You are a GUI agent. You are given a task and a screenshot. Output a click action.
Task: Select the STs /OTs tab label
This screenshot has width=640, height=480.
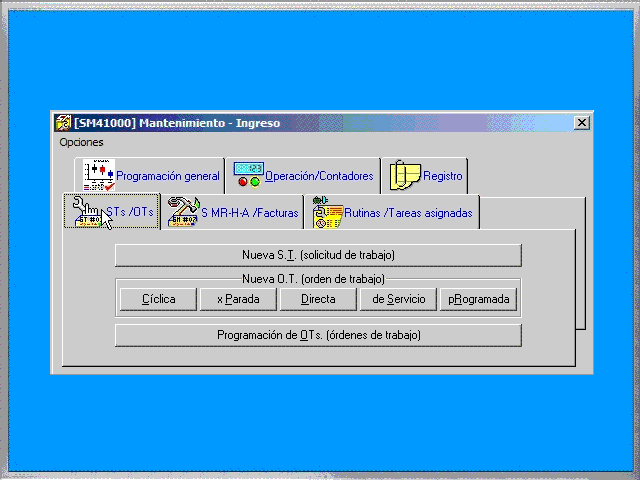(130, 212)
